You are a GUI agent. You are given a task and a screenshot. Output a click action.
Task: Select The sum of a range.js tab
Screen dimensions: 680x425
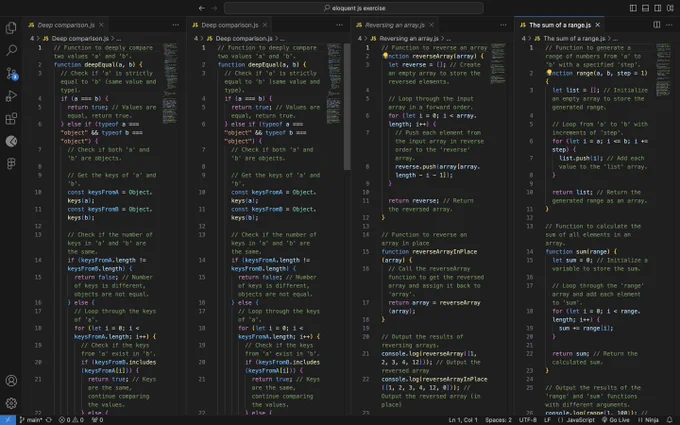point(559,25)
